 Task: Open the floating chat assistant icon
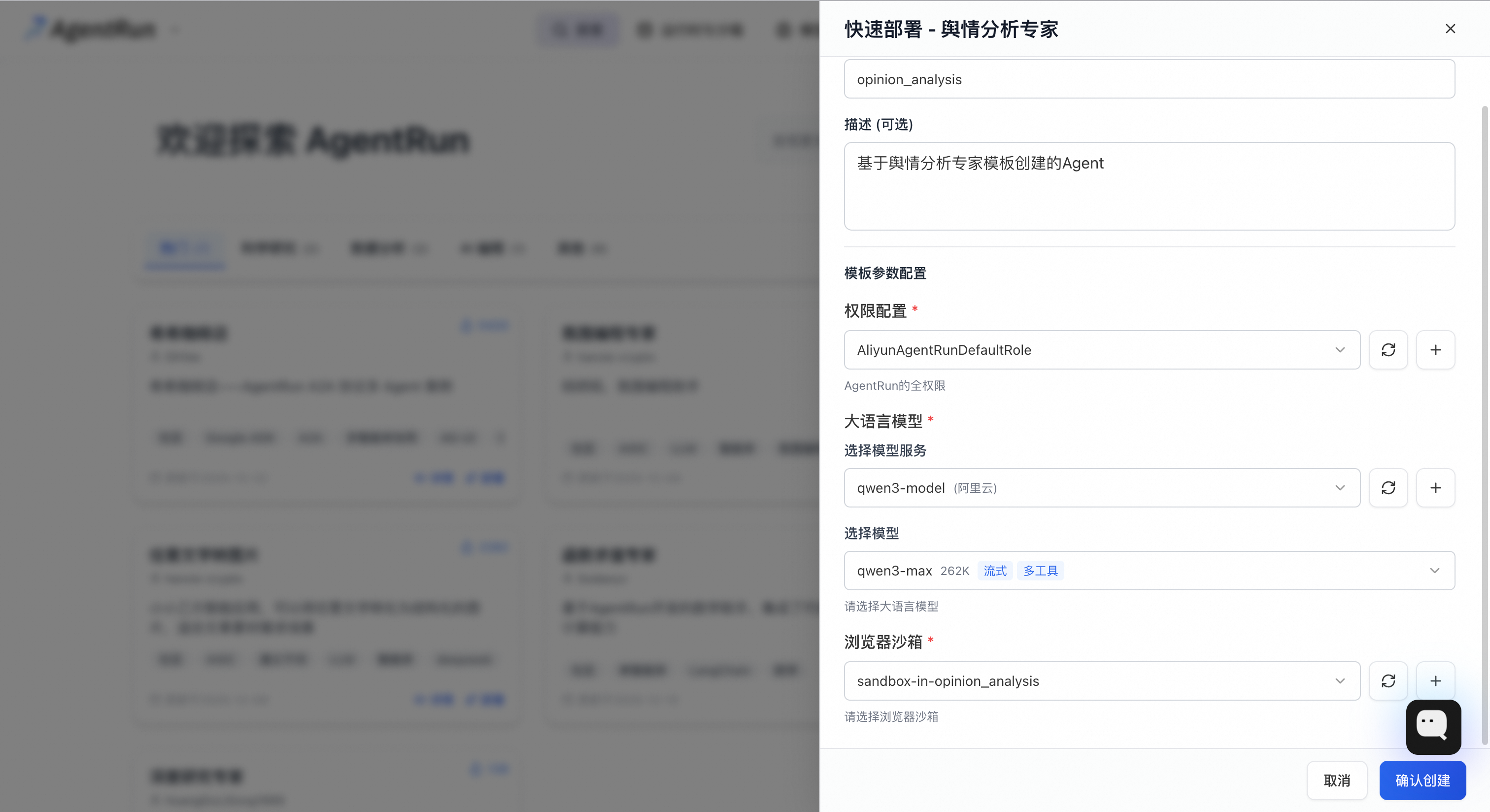pyautogui.click(x=1433, y=727)
